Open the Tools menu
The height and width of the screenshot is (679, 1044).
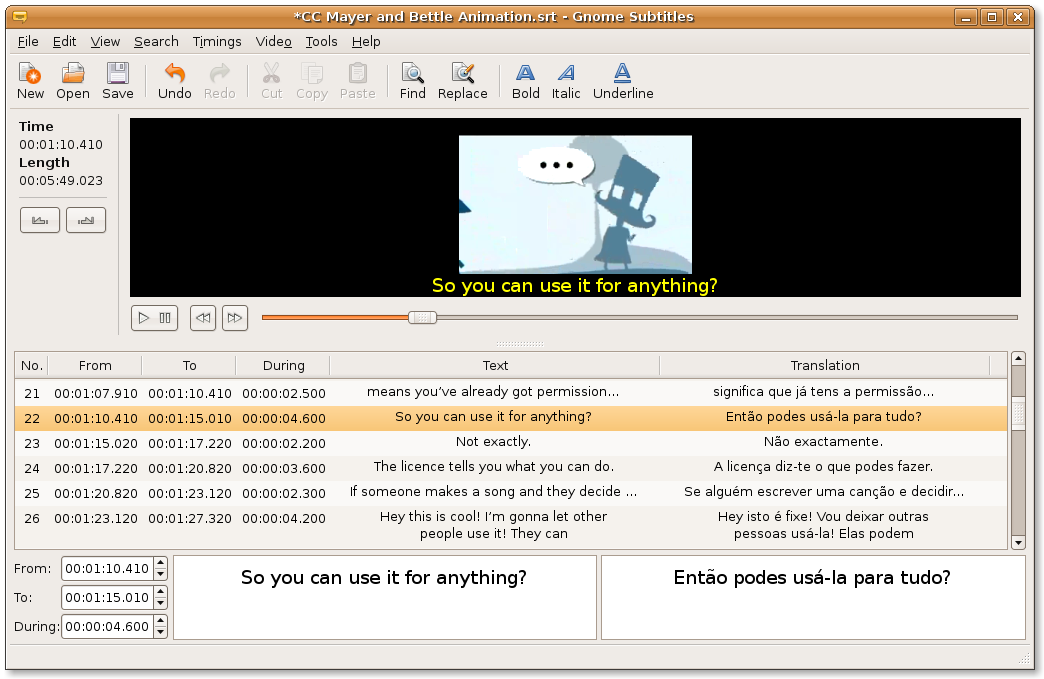click(322, 41)
